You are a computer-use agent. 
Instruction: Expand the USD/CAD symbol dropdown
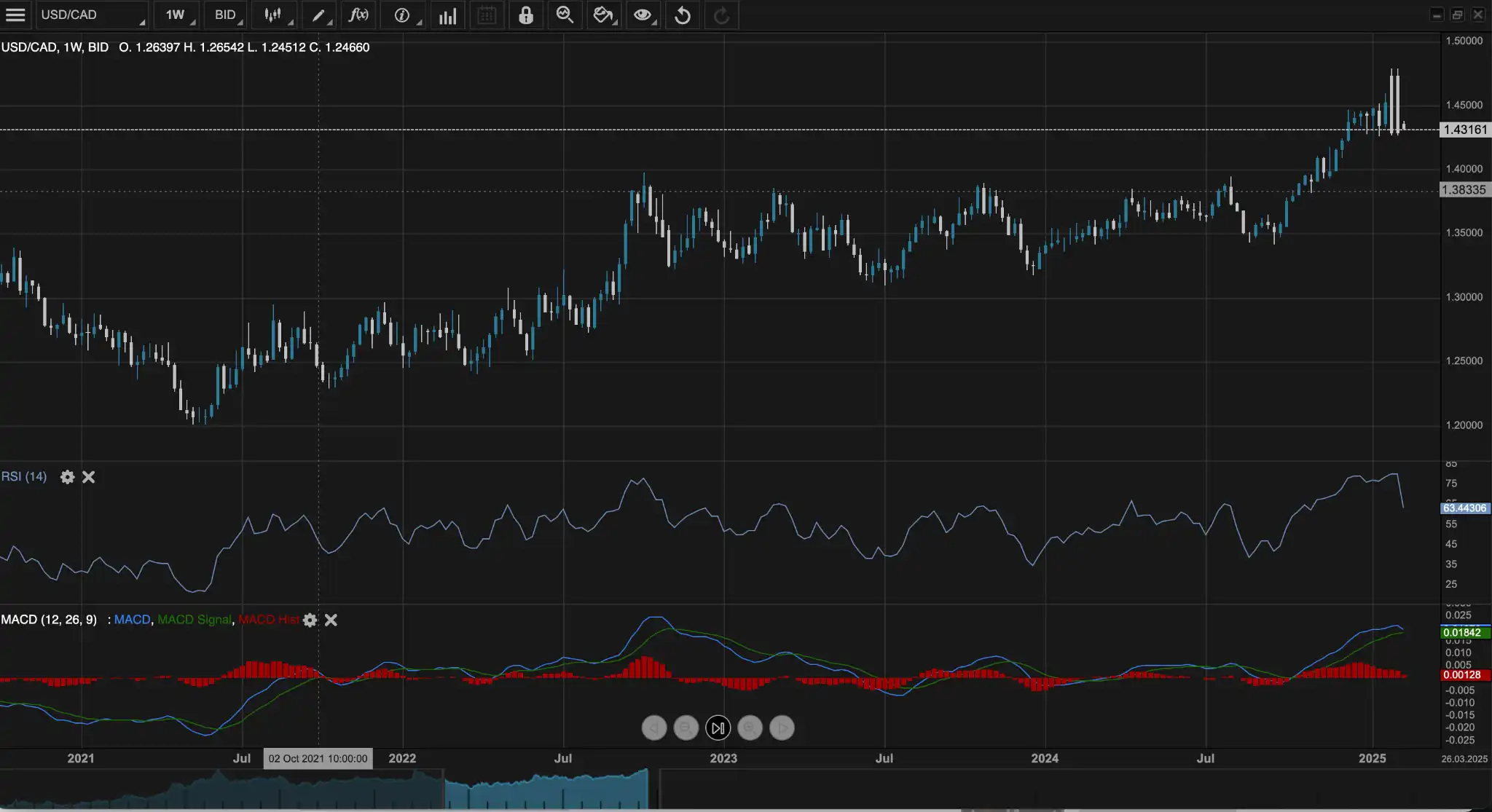(92, 15)
